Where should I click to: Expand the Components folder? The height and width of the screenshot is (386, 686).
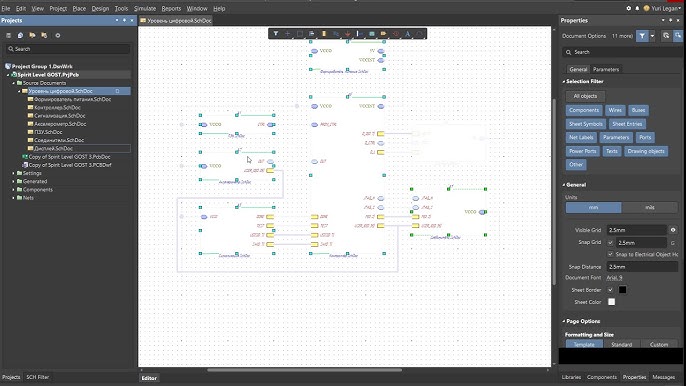(x=14, y=190)
